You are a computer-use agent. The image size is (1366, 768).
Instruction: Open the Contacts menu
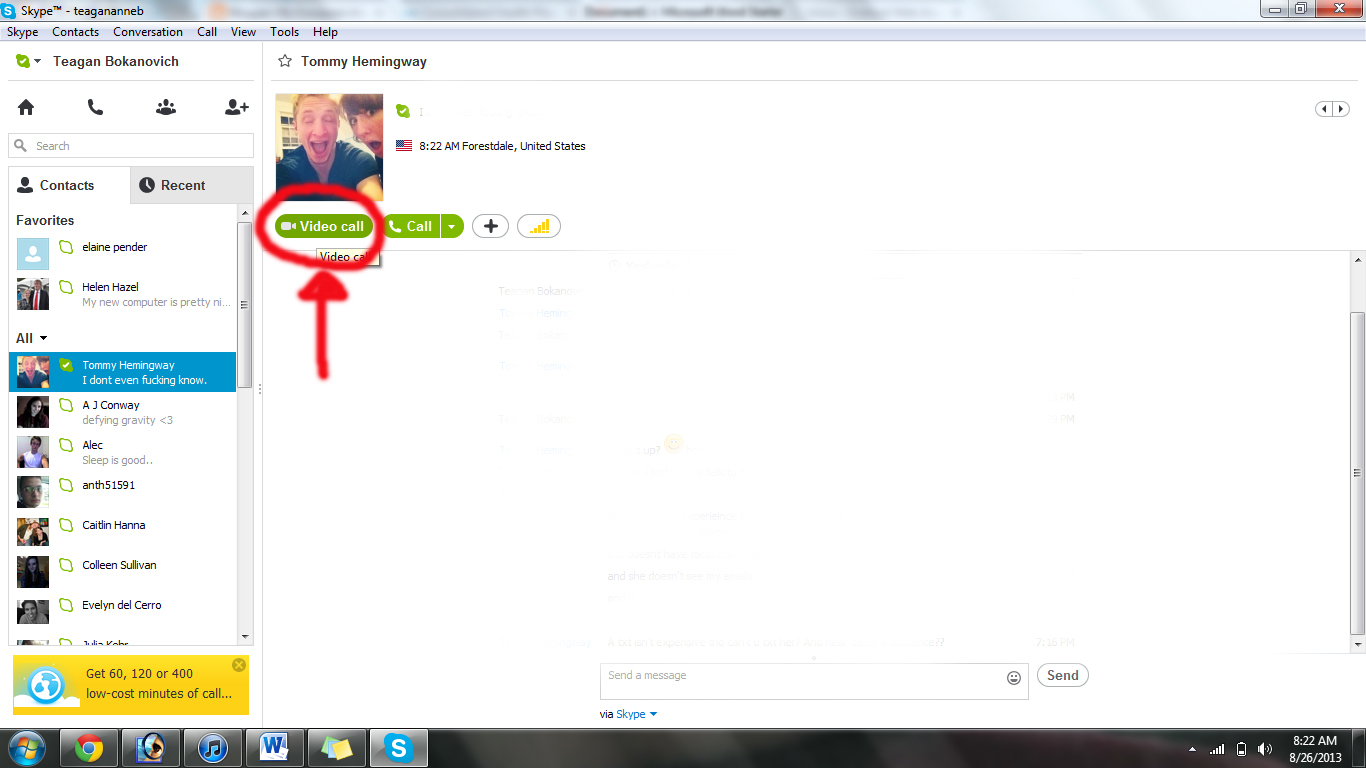pos(76,32)
